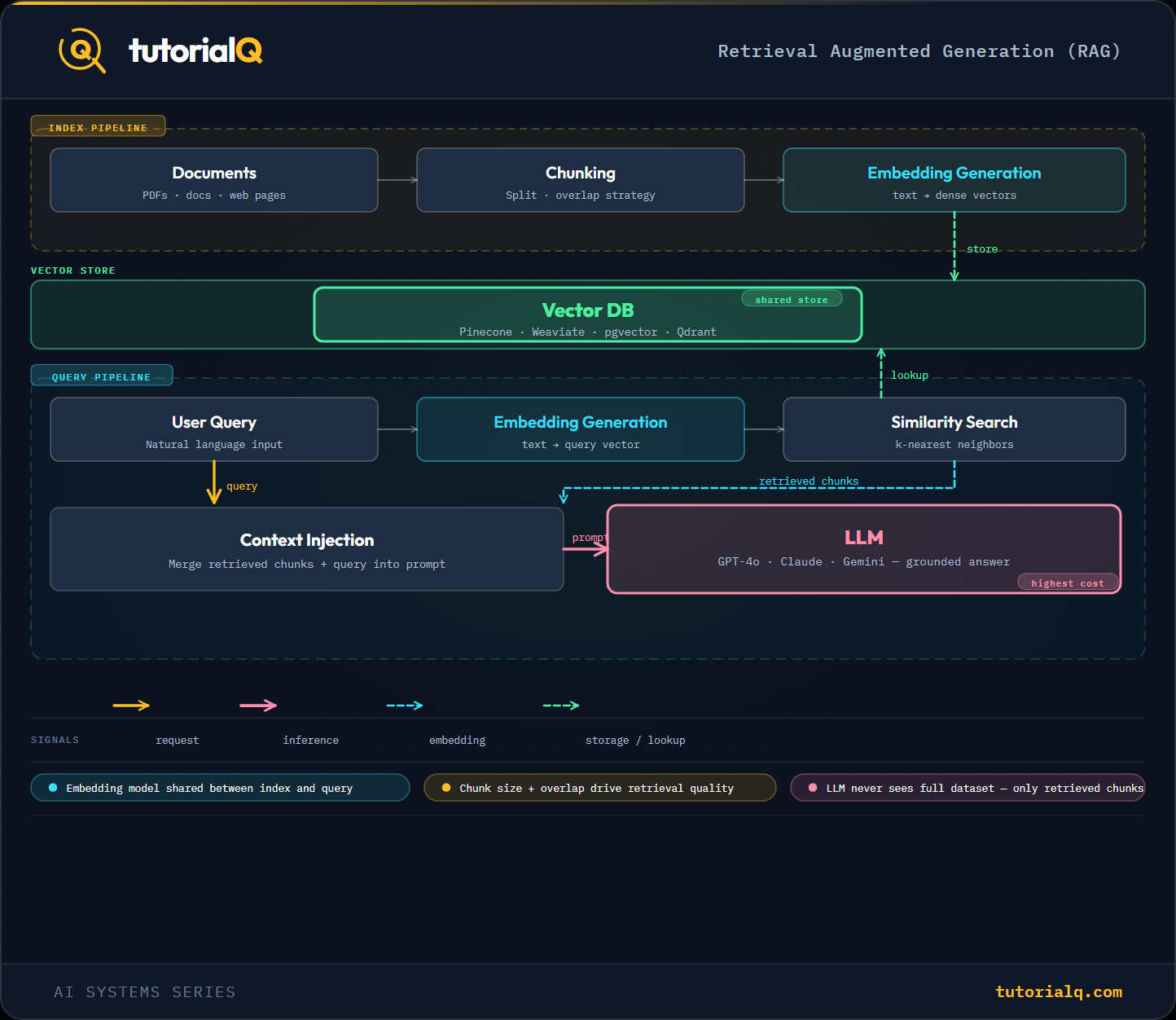The width and height of the screenshot is (1176, 1020).
Task: Click the Chunking box
Action: [581, 180]
